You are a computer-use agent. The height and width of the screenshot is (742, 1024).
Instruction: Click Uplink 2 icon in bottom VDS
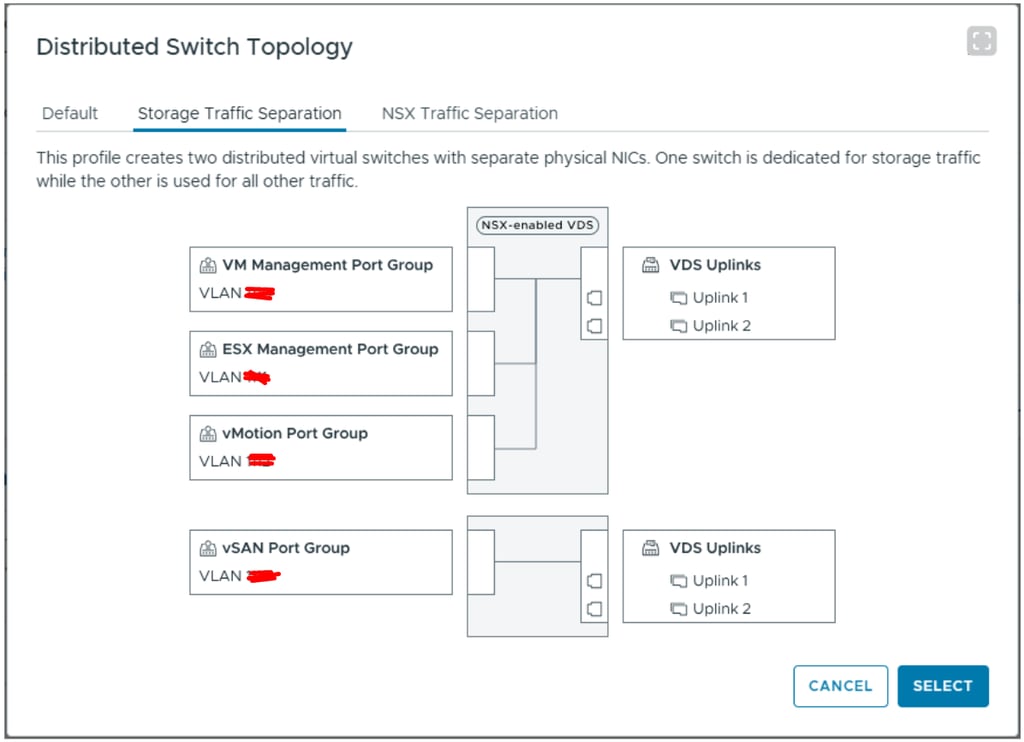point(679,609)
